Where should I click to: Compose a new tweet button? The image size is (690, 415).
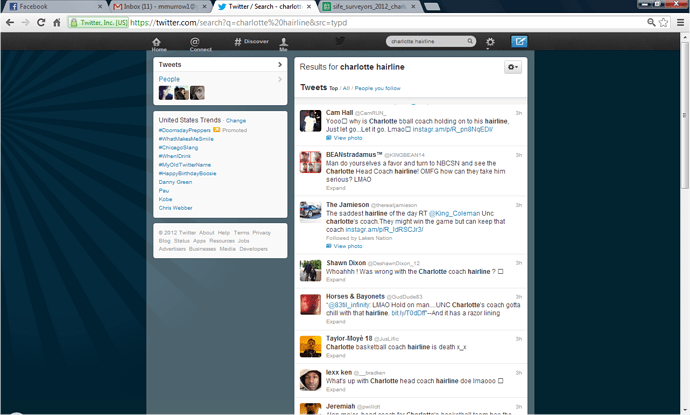click(519, 41)
